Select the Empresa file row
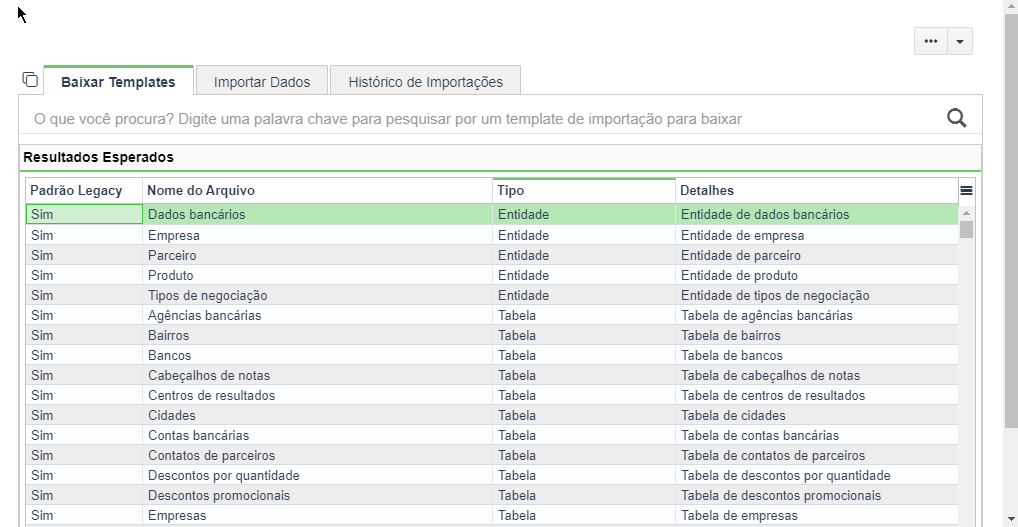Screen dimensions: 1018x527 491,235
